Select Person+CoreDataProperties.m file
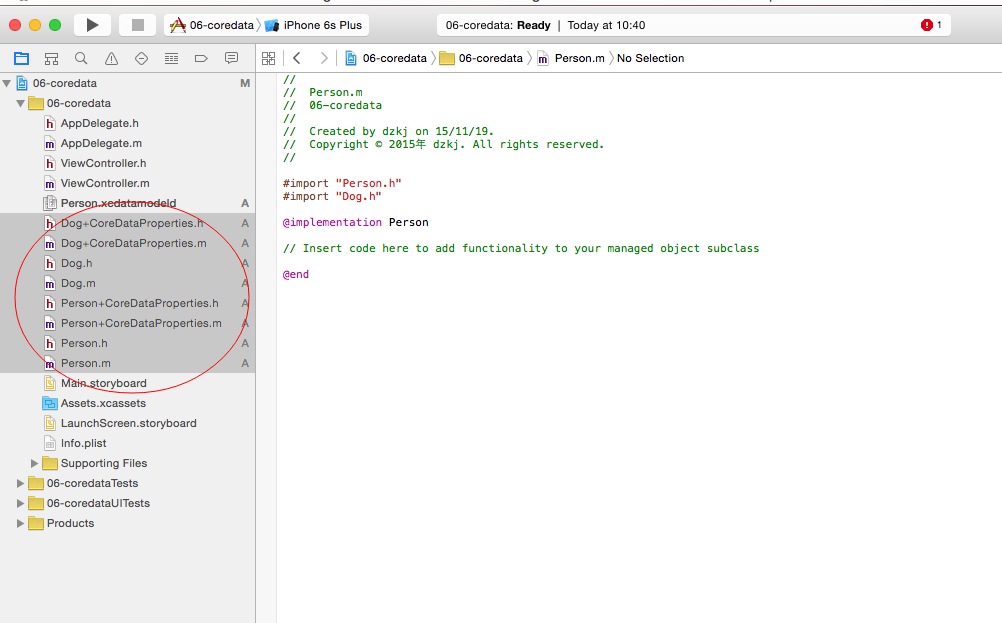Viewport: 1002px width, 623px height. click(141, 323)
